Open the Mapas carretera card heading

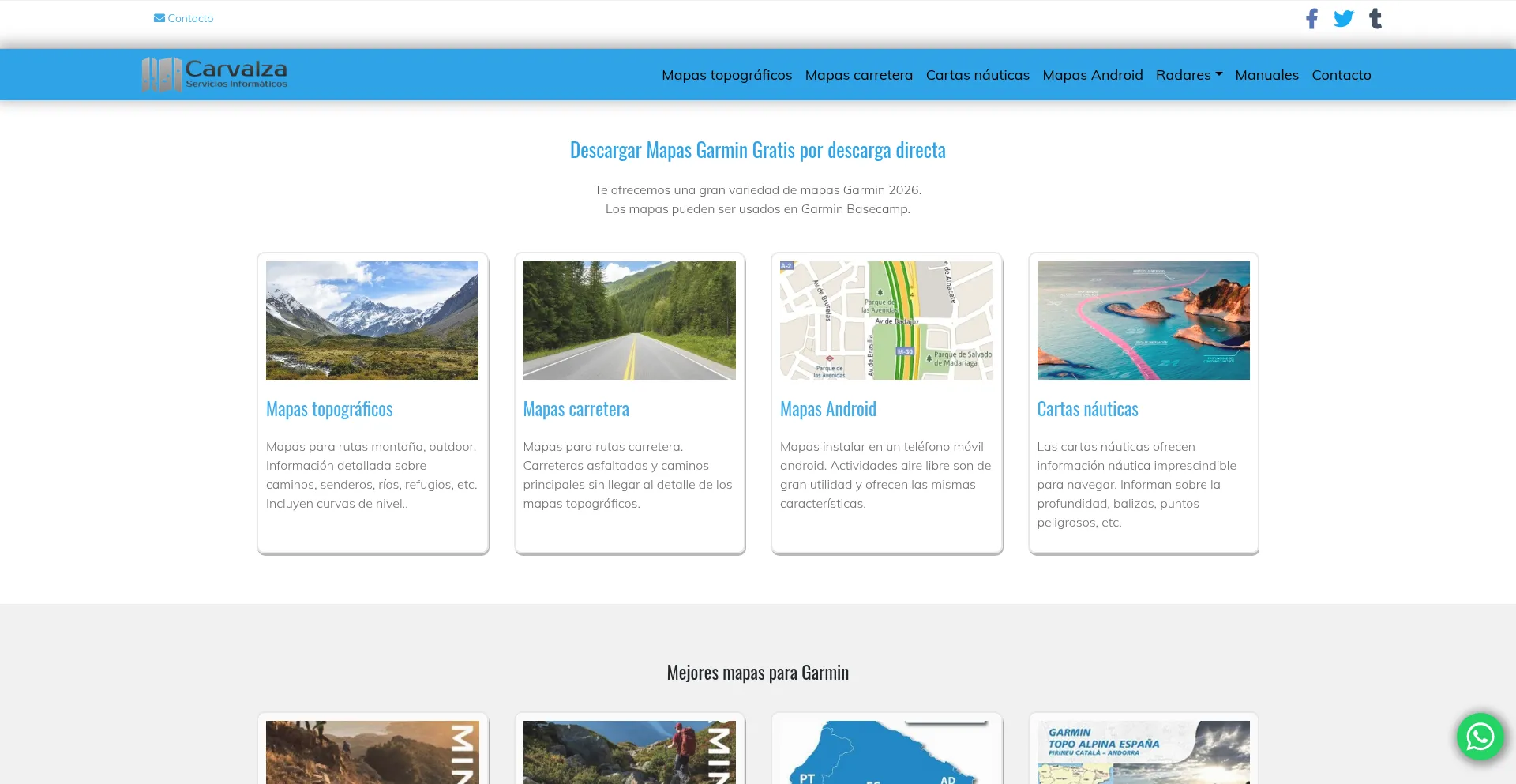pos(576,409)
